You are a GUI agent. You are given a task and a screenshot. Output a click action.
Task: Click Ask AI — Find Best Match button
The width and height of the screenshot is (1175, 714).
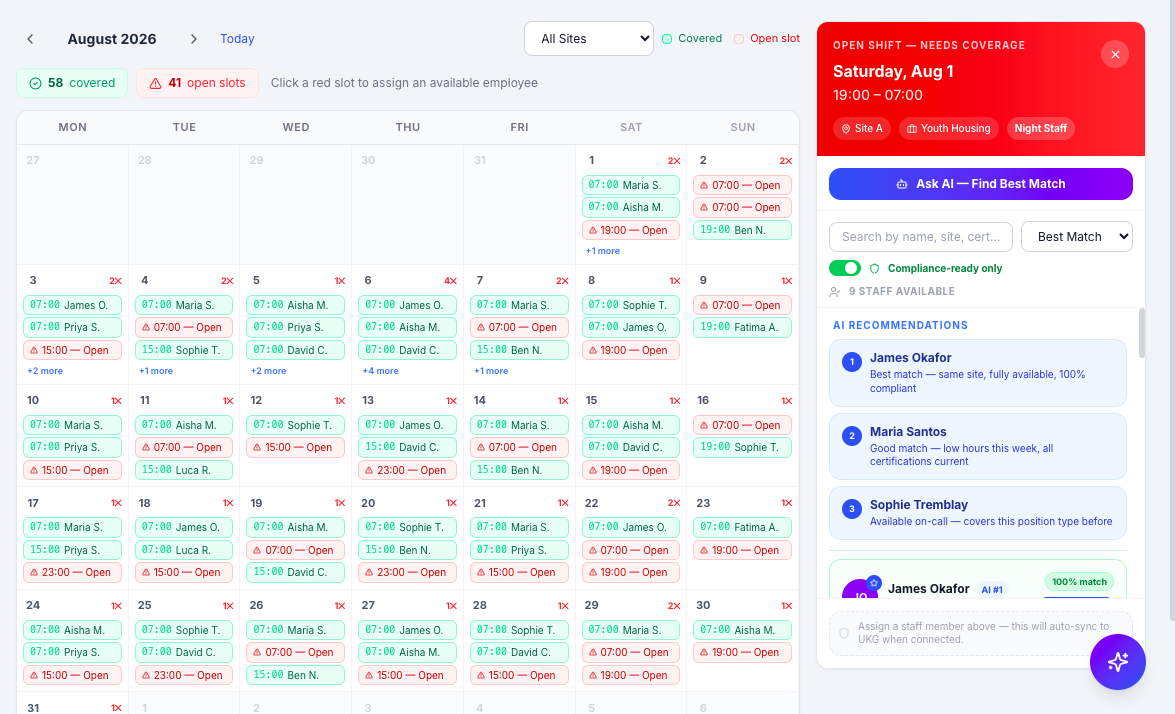point(980,184)
